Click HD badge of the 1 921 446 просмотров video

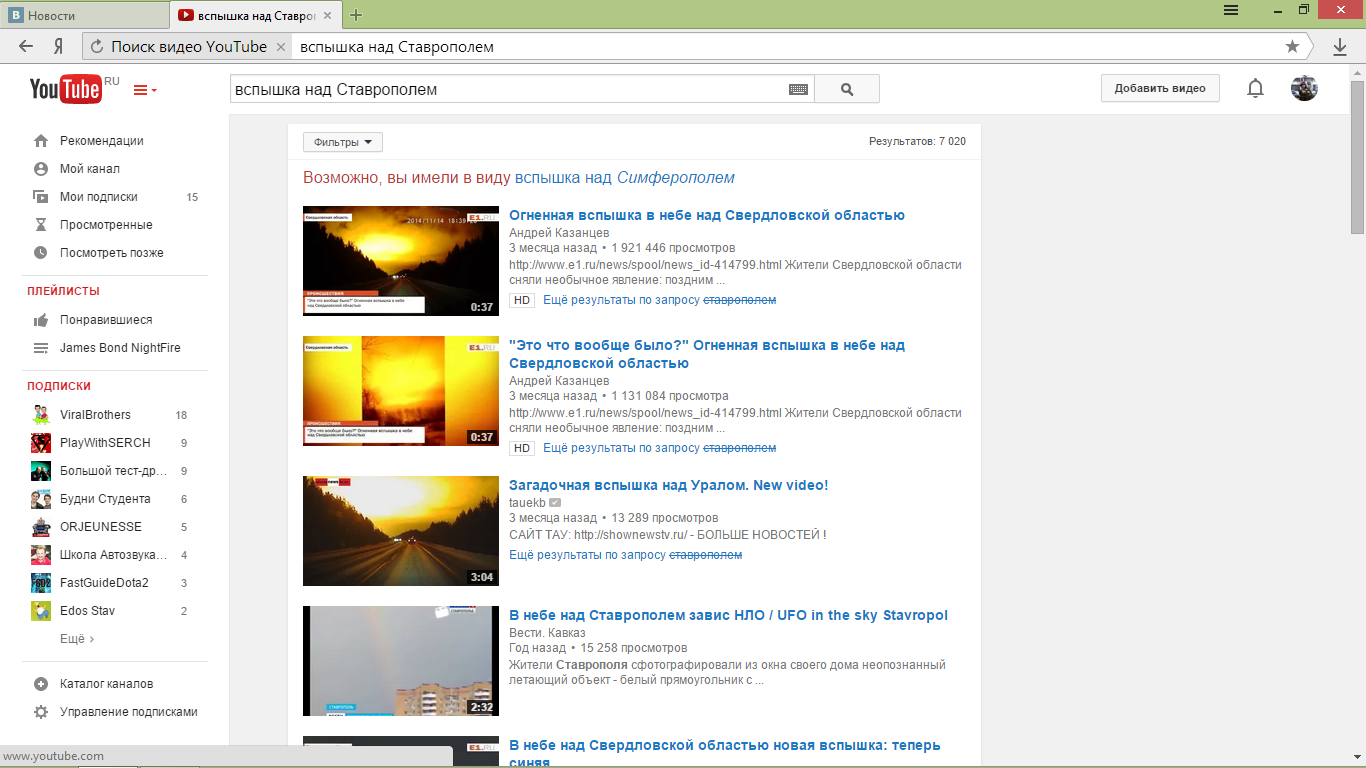[x=521, y=300]
